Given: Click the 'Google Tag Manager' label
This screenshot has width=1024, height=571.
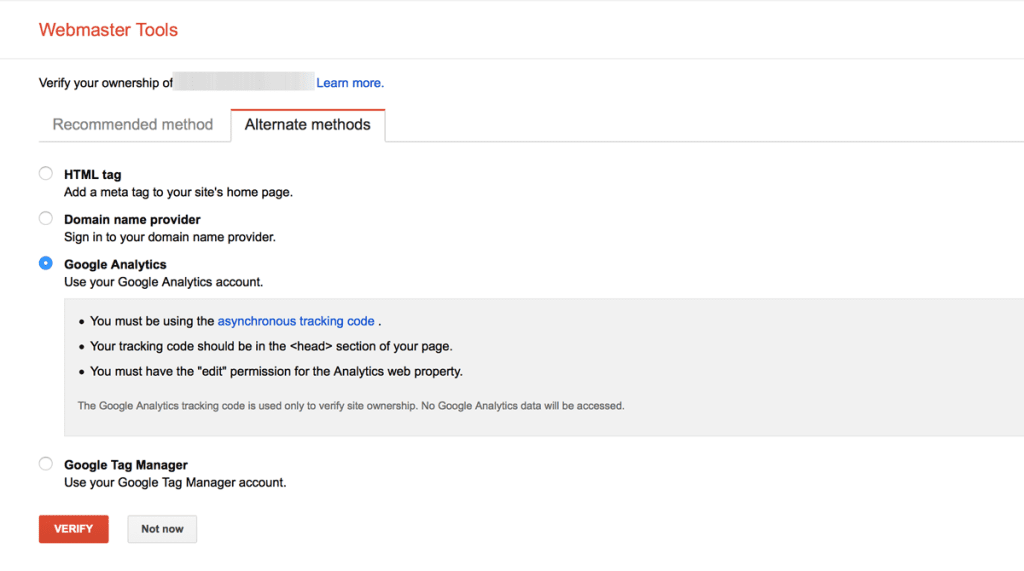Looking at the screenshot, I should pos(125,465).
